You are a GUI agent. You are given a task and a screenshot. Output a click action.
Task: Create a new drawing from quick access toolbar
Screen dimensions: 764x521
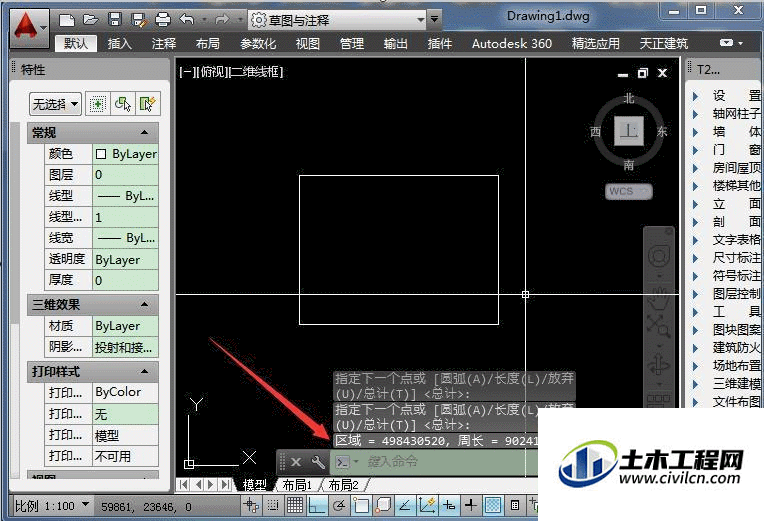tap(67, 20)
